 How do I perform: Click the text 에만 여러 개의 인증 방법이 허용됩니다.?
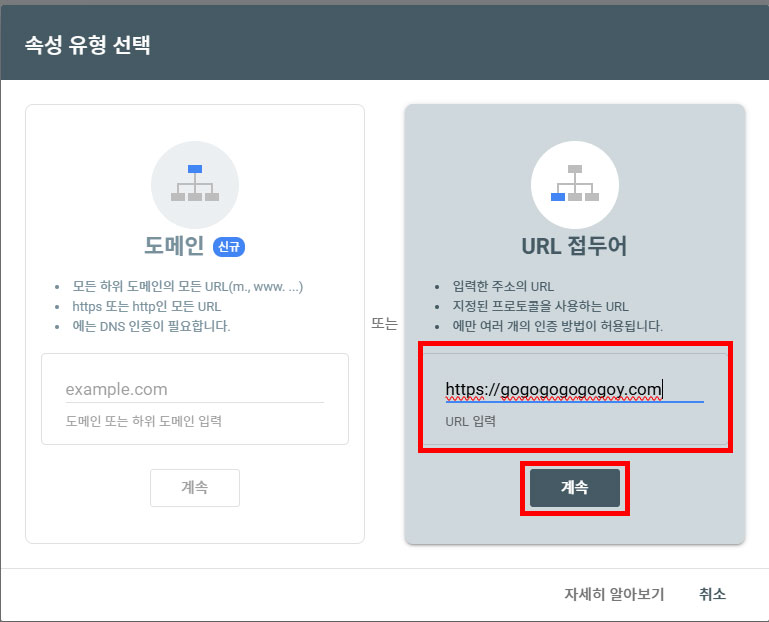[x=558, y=326]
